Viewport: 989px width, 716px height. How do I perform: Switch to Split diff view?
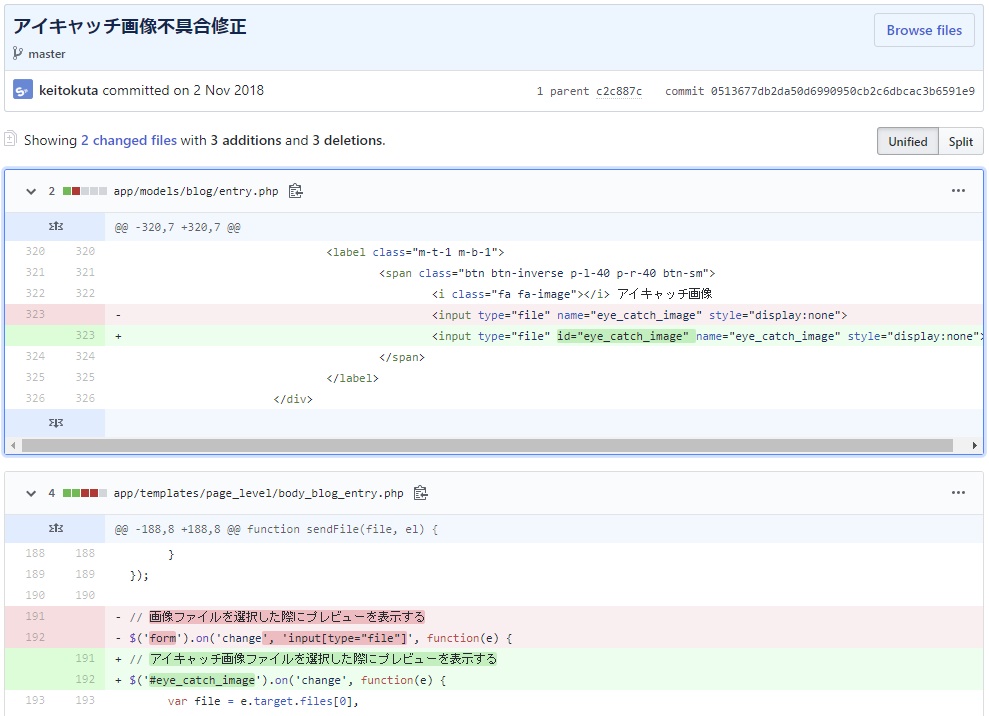pos(960,141)
